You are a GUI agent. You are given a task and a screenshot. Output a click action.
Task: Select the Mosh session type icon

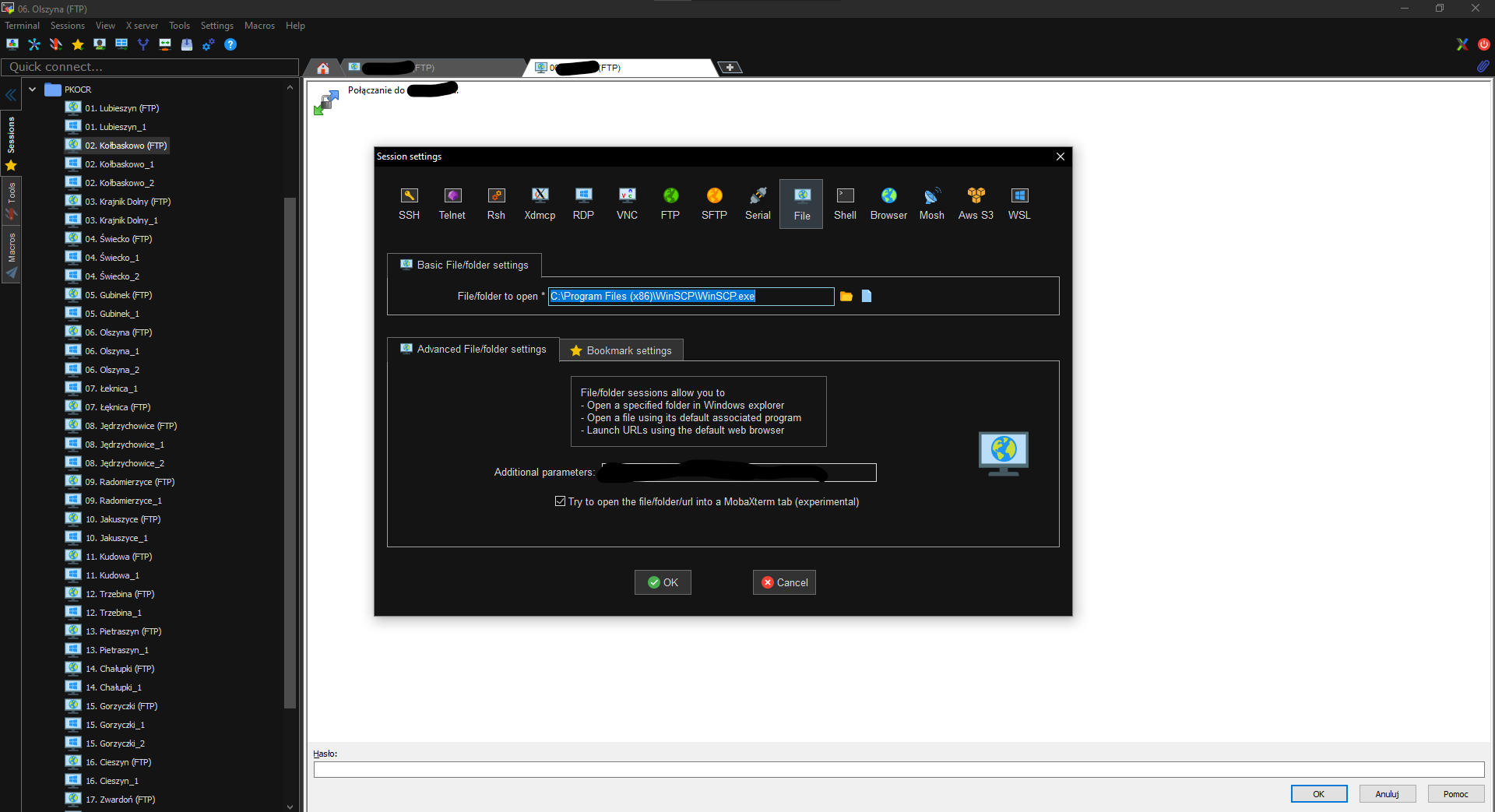point(931,203)
